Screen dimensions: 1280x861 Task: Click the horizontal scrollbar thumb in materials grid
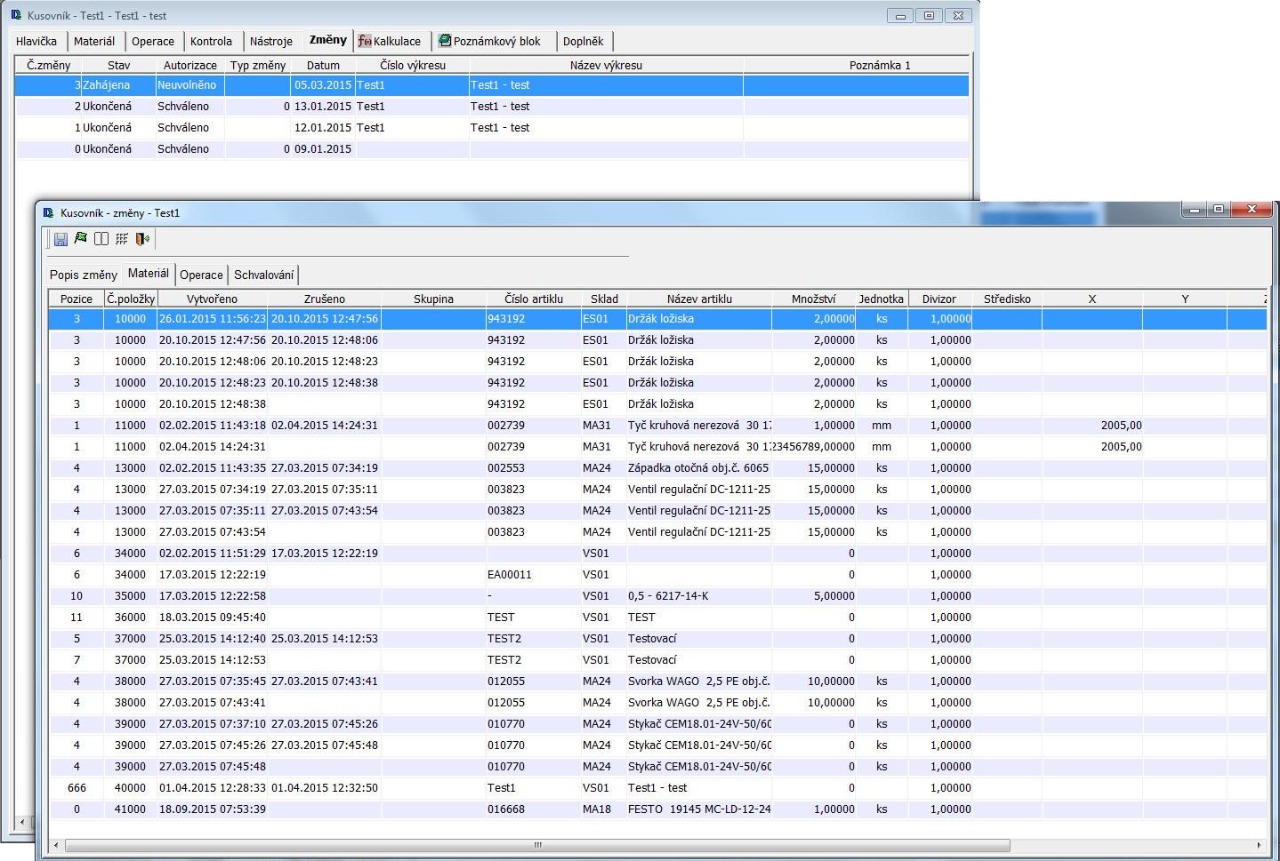click(537, 846)
